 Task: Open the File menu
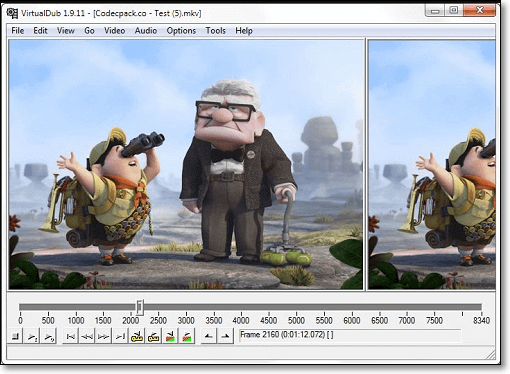point(18,31)
